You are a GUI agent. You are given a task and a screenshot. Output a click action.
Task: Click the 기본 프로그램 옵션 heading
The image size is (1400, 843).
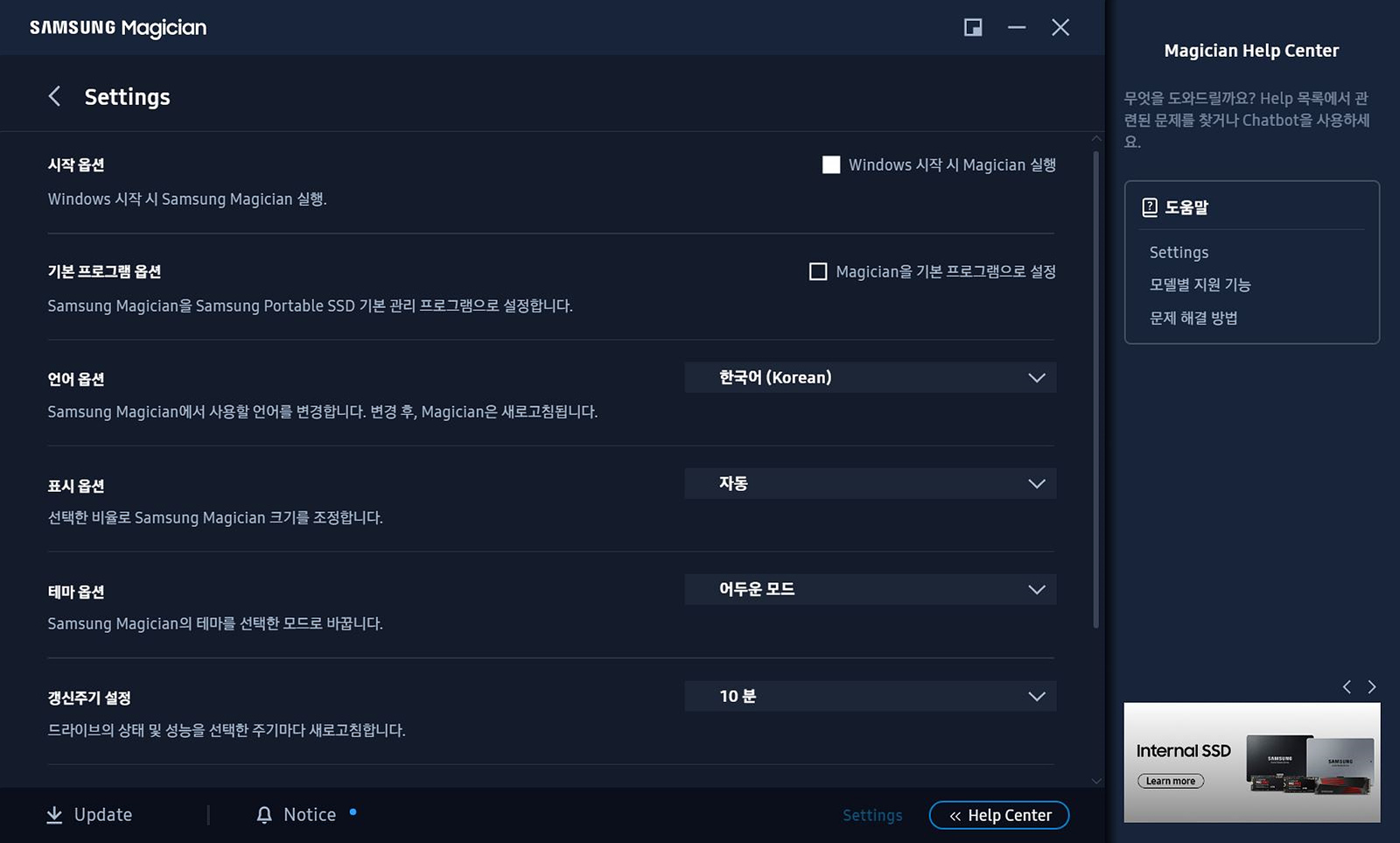104,271
